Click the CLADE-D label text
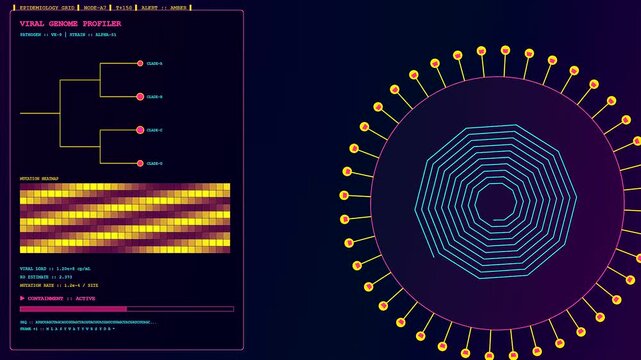 tap(155, 163)
